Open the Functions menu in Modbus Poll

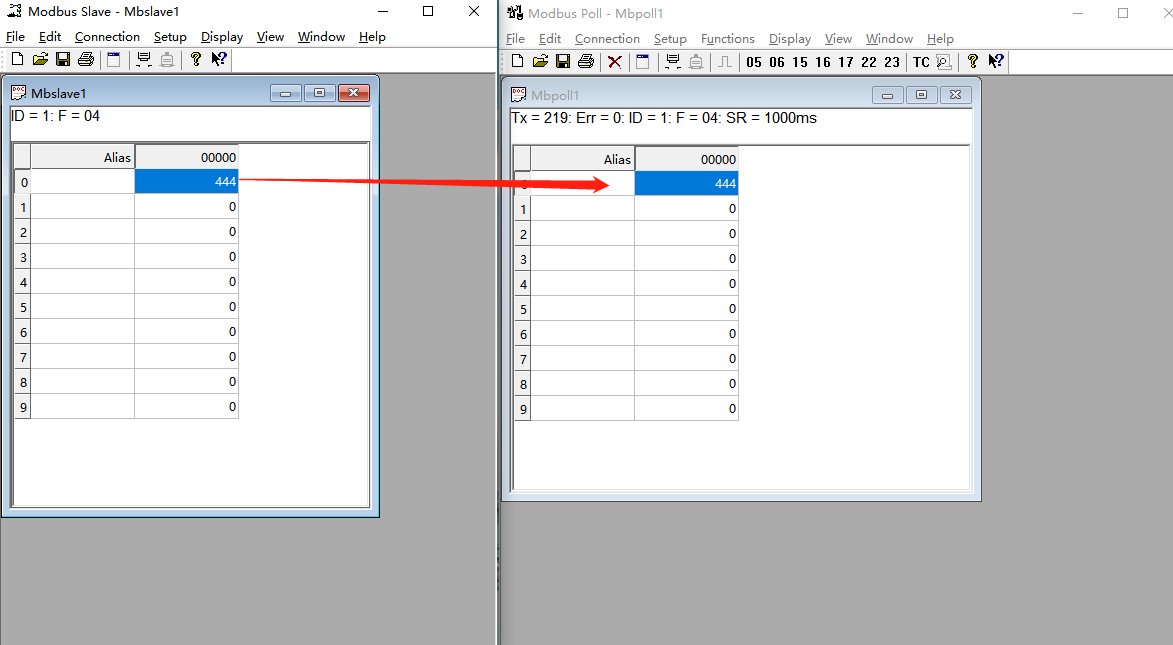(x=727, y=39)
